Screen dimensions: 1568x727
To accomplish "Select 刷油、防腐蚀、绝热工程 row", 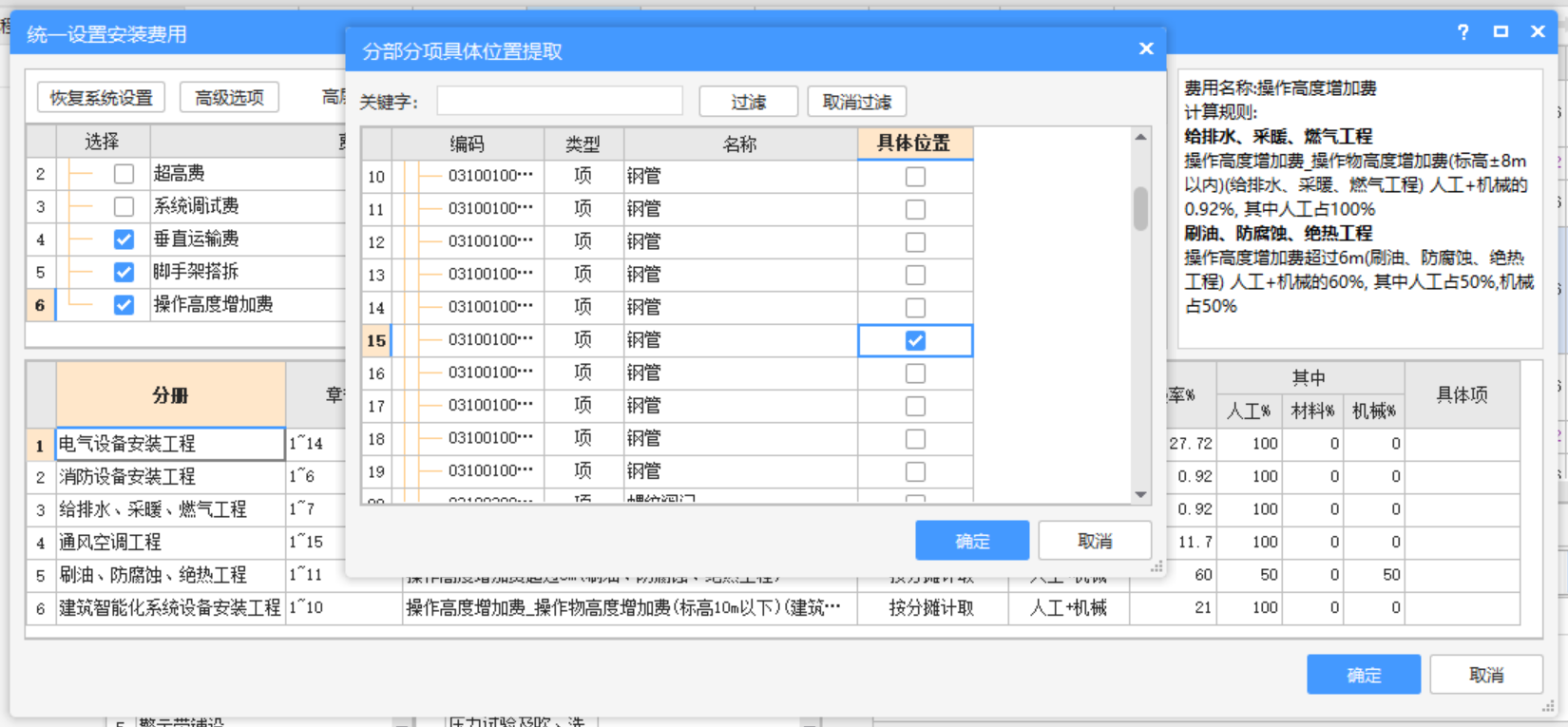I will tap(170, 575).
